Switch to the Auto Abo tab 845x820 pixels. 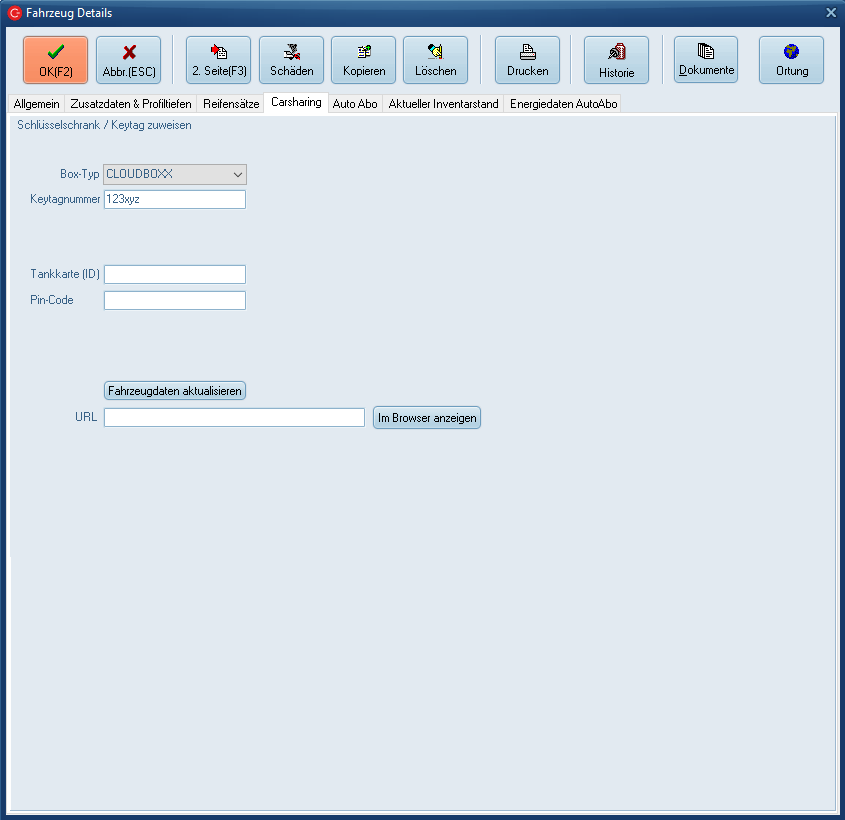[x=355, y=104]
